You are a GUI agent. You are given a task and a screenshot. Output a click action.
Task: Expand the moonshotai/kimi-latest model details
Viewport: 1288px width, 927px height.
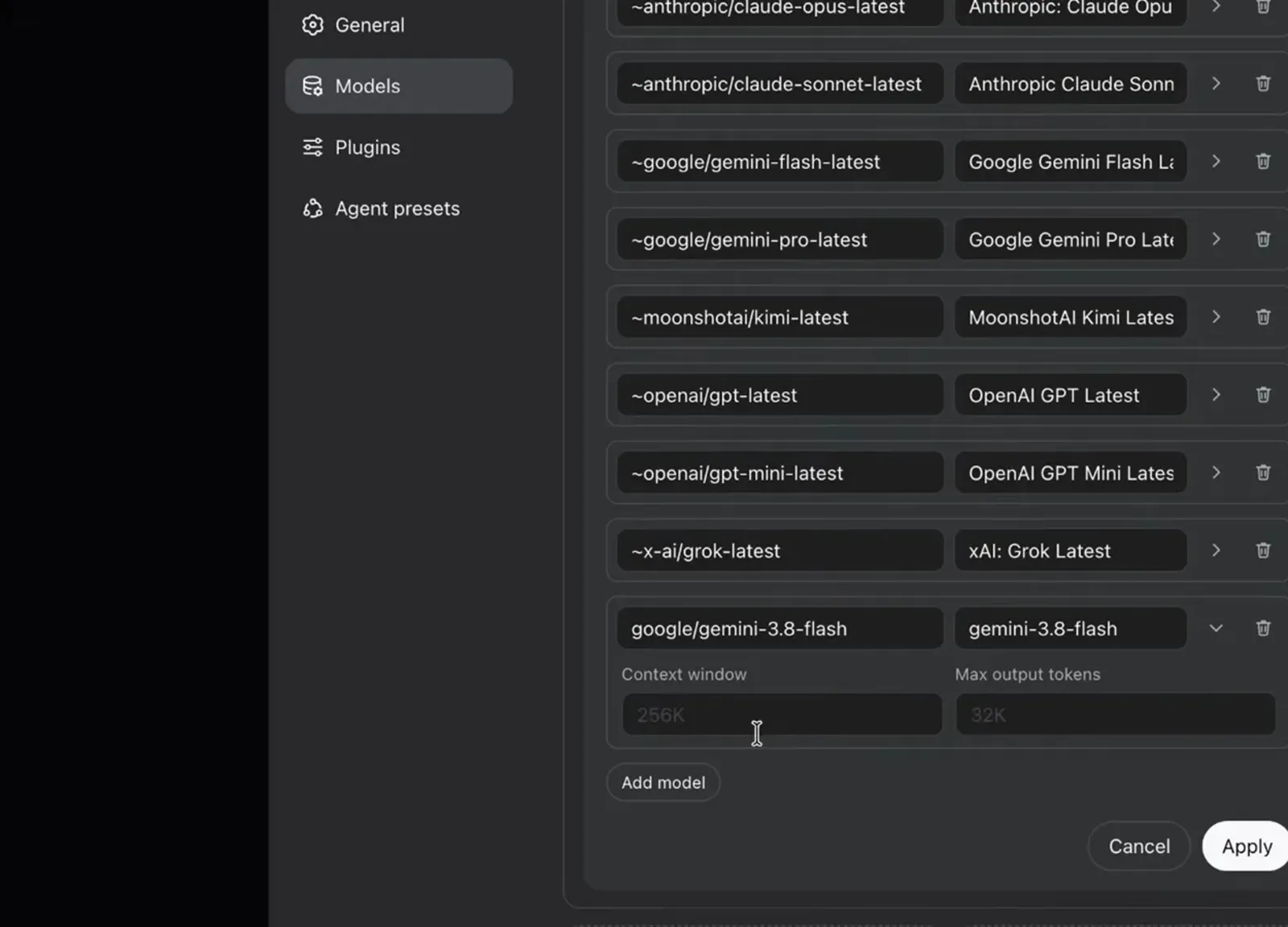pyautogui.click(x=1216, y=317)
